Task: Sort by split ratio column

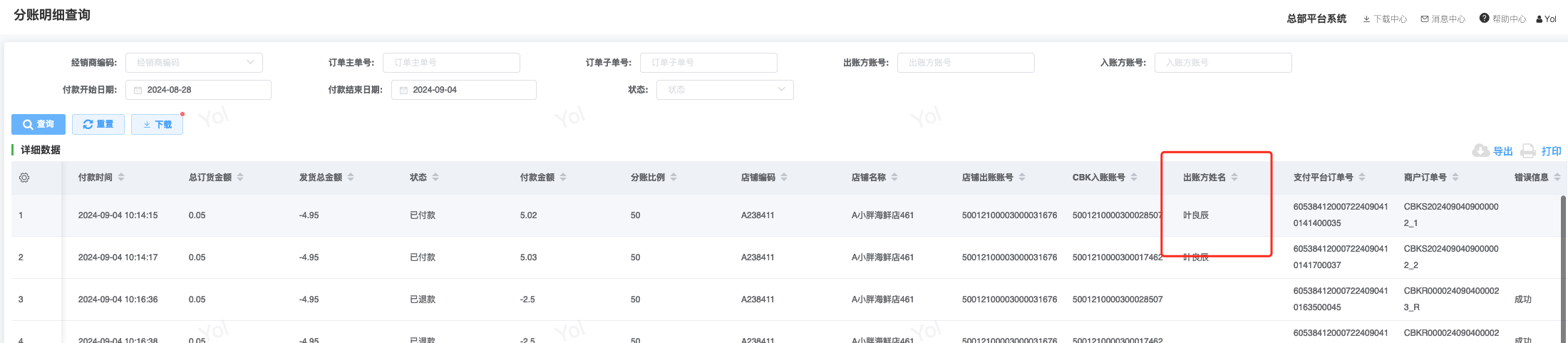Action: (x=674, y=178)
